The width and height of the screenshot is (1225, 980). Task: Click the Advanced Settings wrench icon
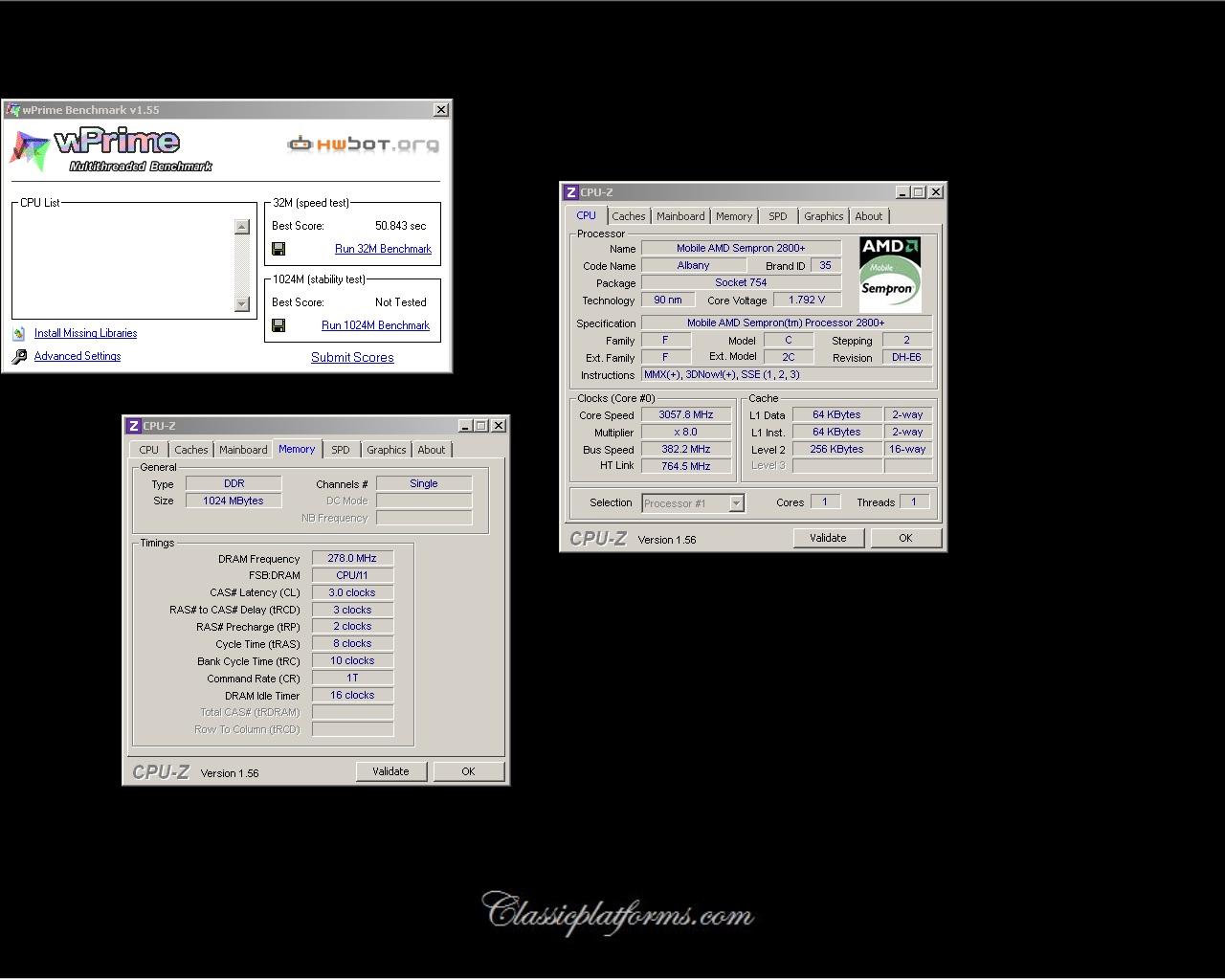pyautogui.click(x=19, y=356)
